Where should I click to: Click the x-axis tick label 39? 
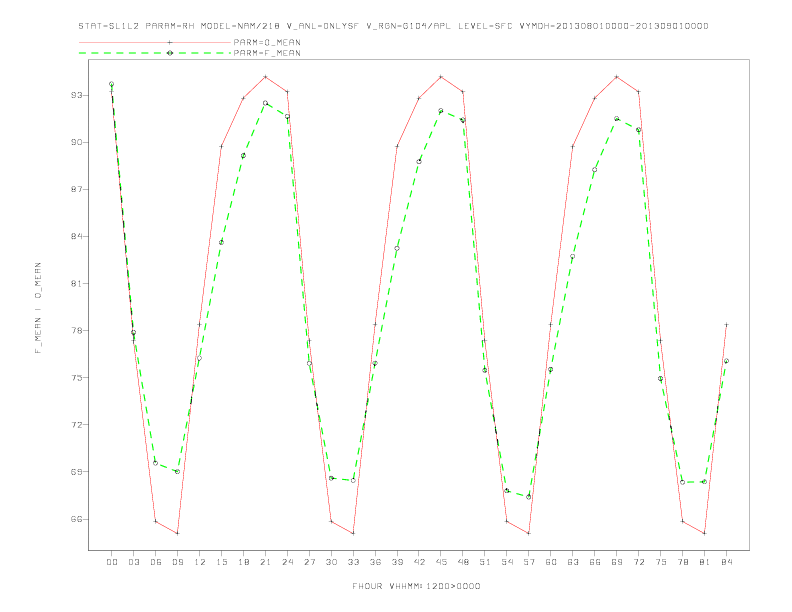point(397,562)
